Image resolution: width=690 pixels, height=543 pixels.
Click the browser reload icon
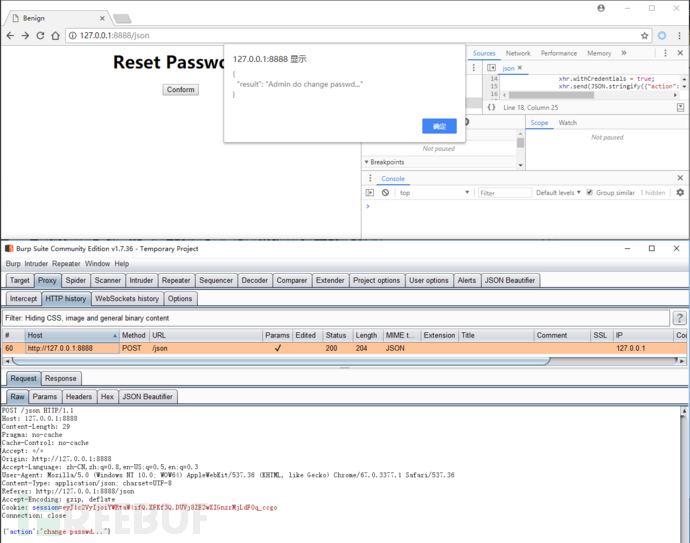tap(41, 35)
